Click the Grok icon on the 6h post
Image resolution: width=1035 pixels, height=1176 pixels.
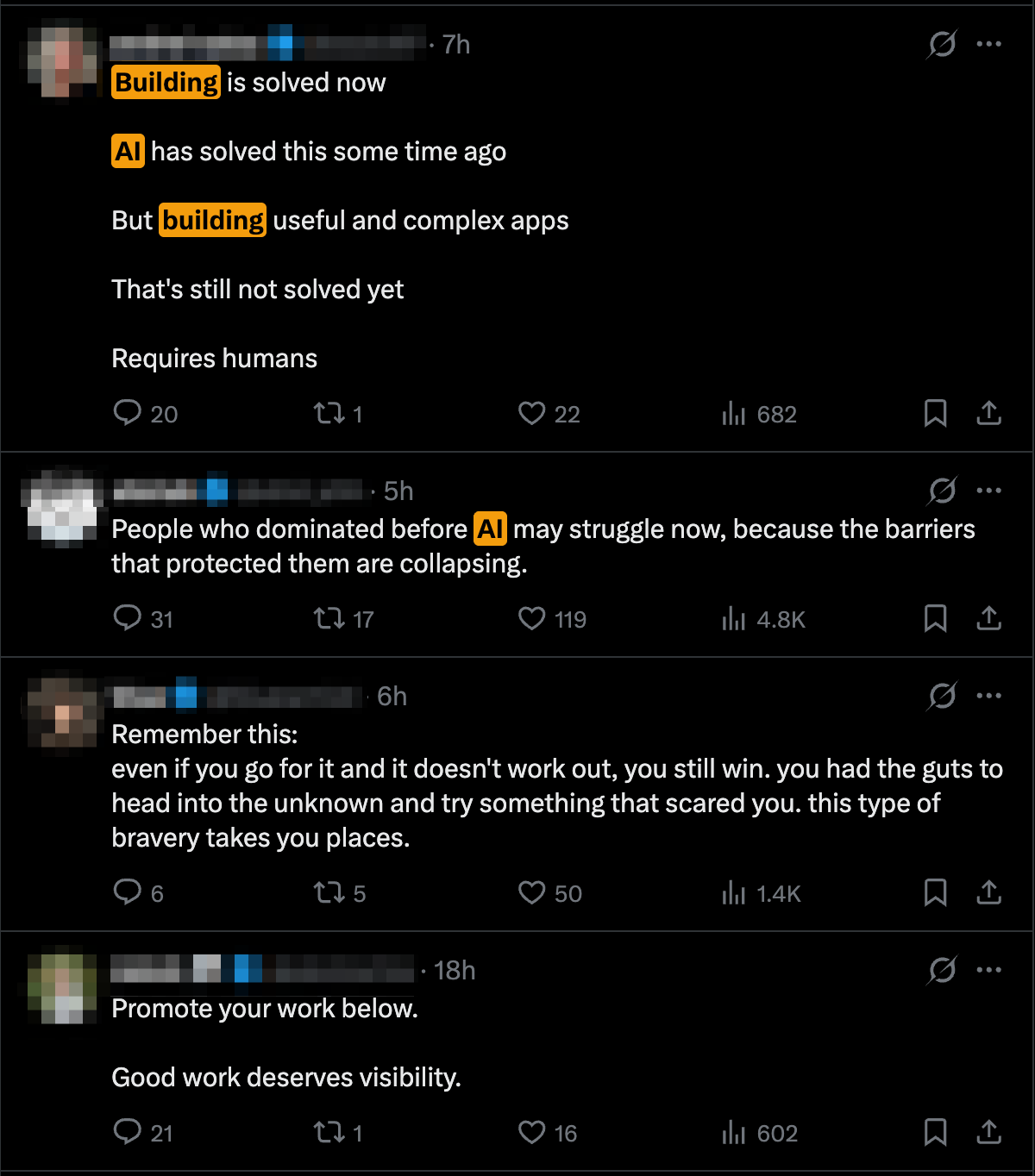(x=942, y=696)
